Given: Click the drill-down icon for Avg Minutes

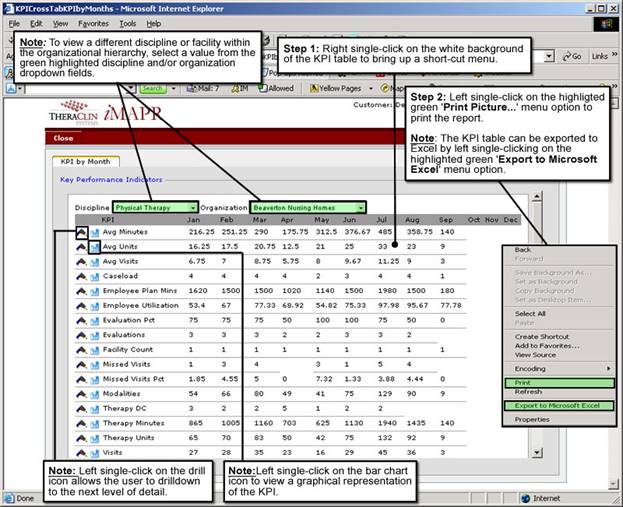Looking at the screenshot, I should click(81, 231).
